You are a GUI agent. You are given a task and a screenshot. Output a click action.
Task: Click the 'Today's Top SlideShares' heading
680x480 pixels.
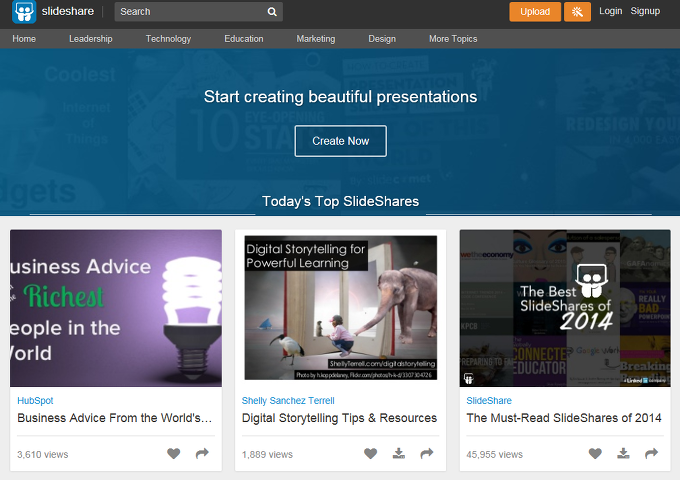click(340, 201)
